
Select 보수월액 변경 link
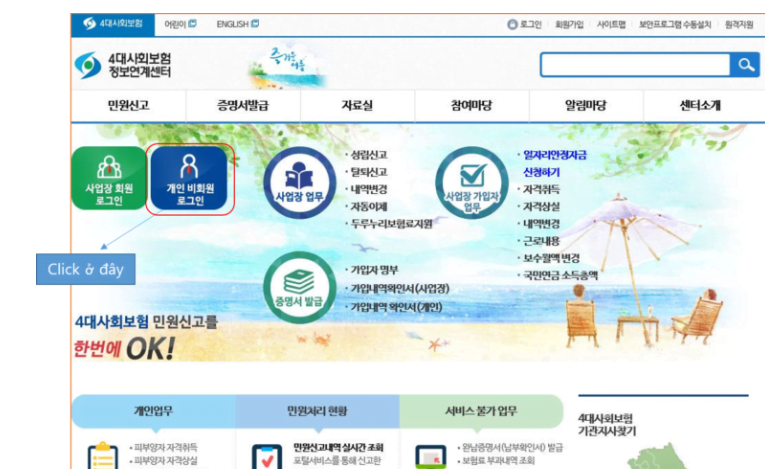(x=551, y=258)
